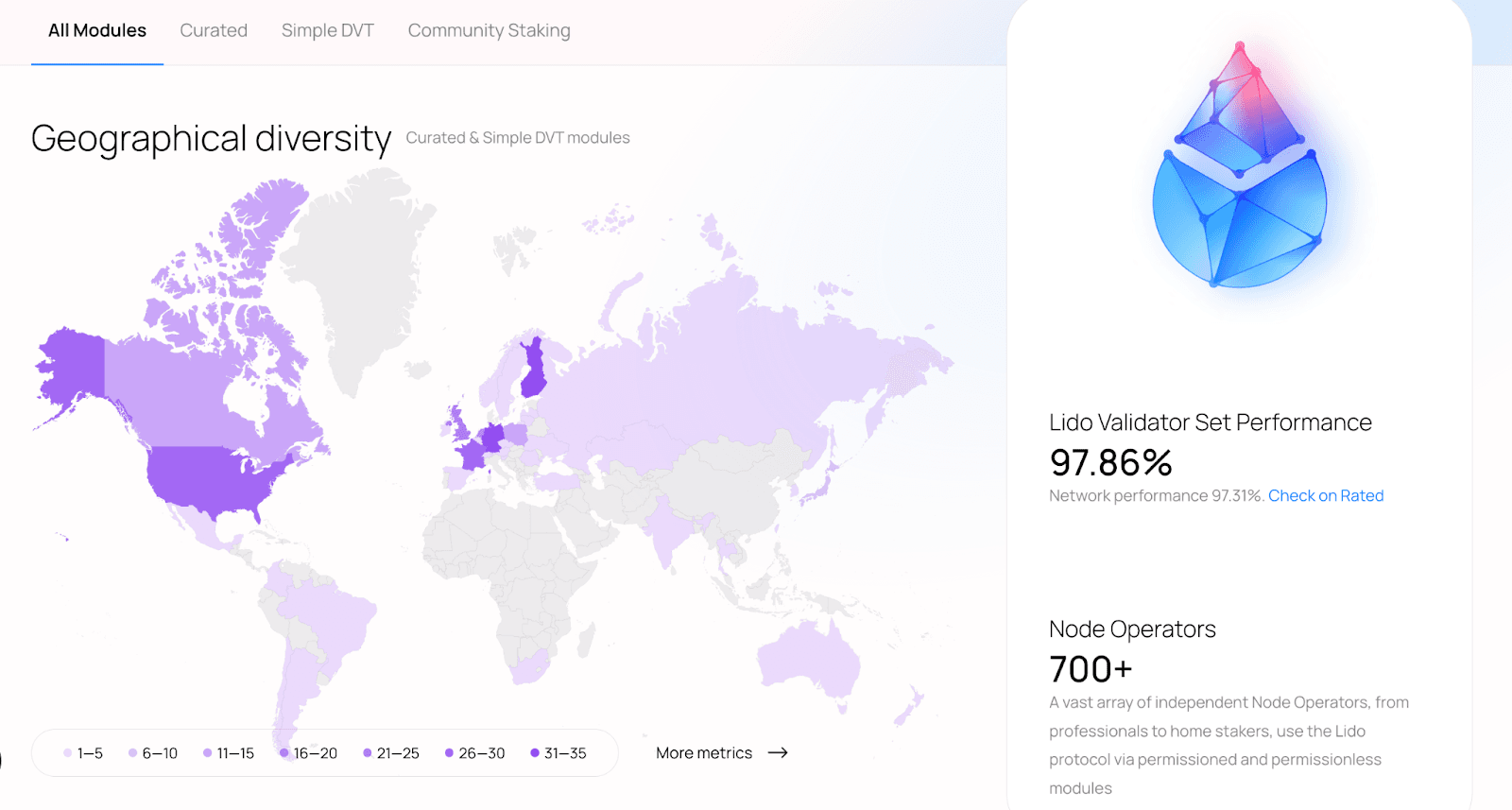
Task: Select the United States on the map
Action: click(x=213, y=480)
